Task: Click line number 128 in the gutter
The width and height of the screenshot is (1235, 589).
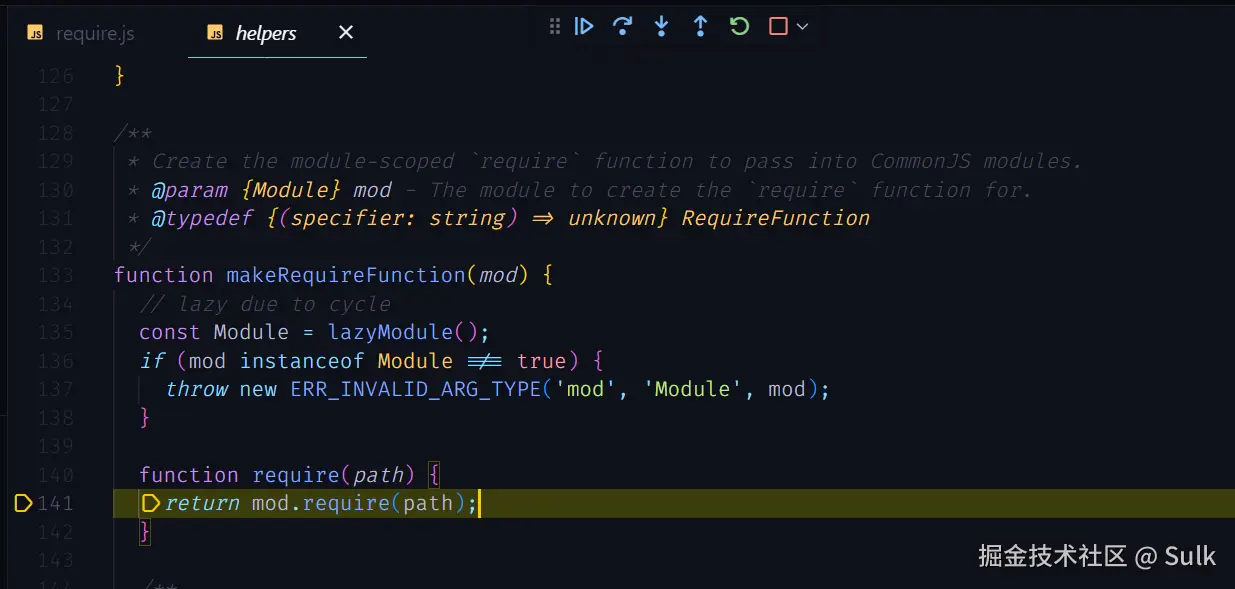Action: (x=56, y=133)
